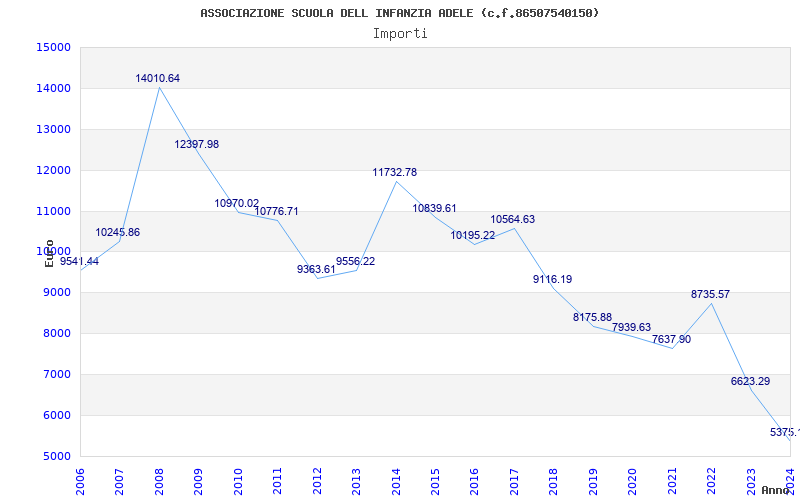800x500 pixels.
Task: Select the 8735.57 data label
Action: [710, 295]
